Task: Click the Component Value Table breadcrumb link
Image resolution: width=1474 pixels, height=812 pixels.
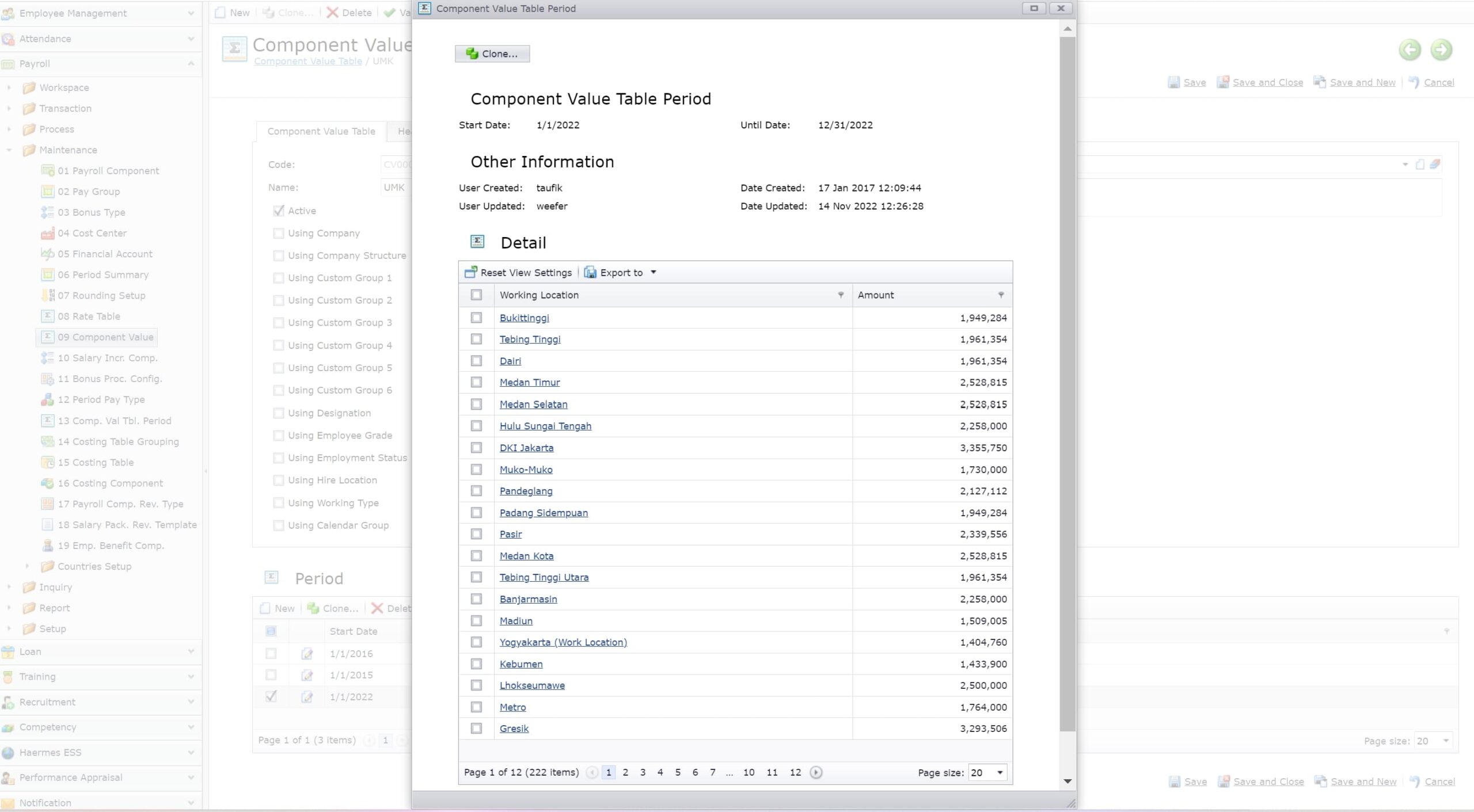Action: tap(308, 61)
